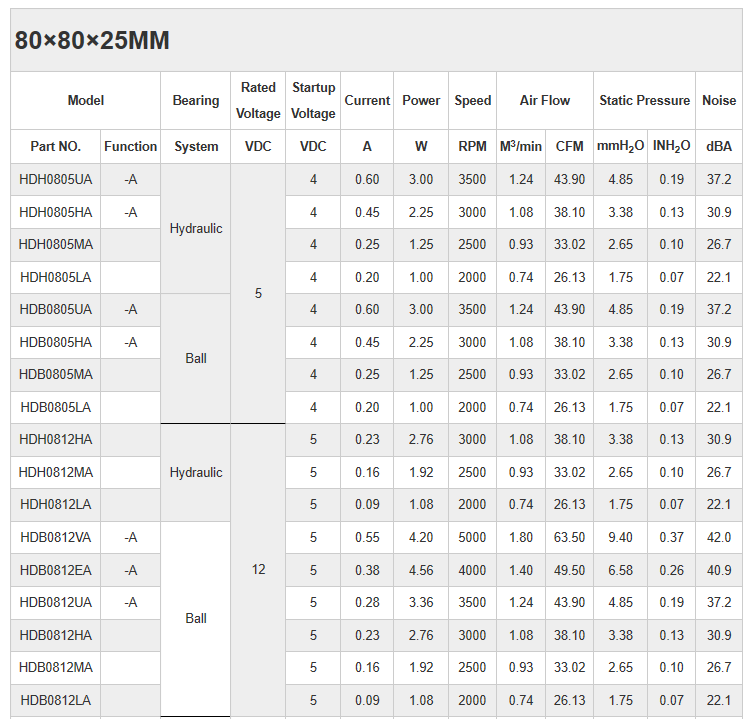The width and height of the screenshot is (750, 719).
Task: Click the 80×80×25MM table title
Action: pos(92,41)
